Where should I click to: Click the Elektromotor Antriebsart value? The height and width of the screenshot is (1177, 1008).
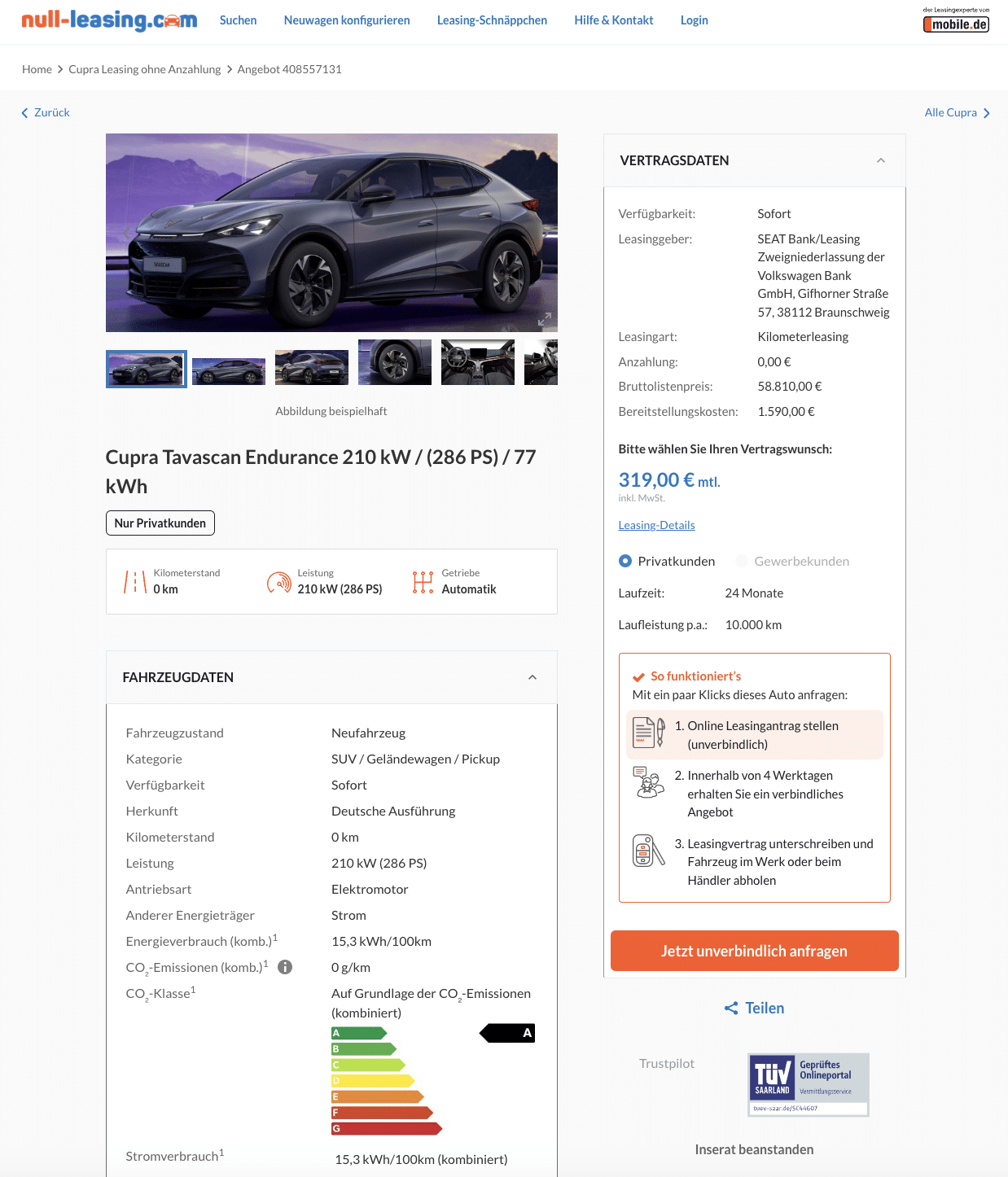[x=370, y=889]
